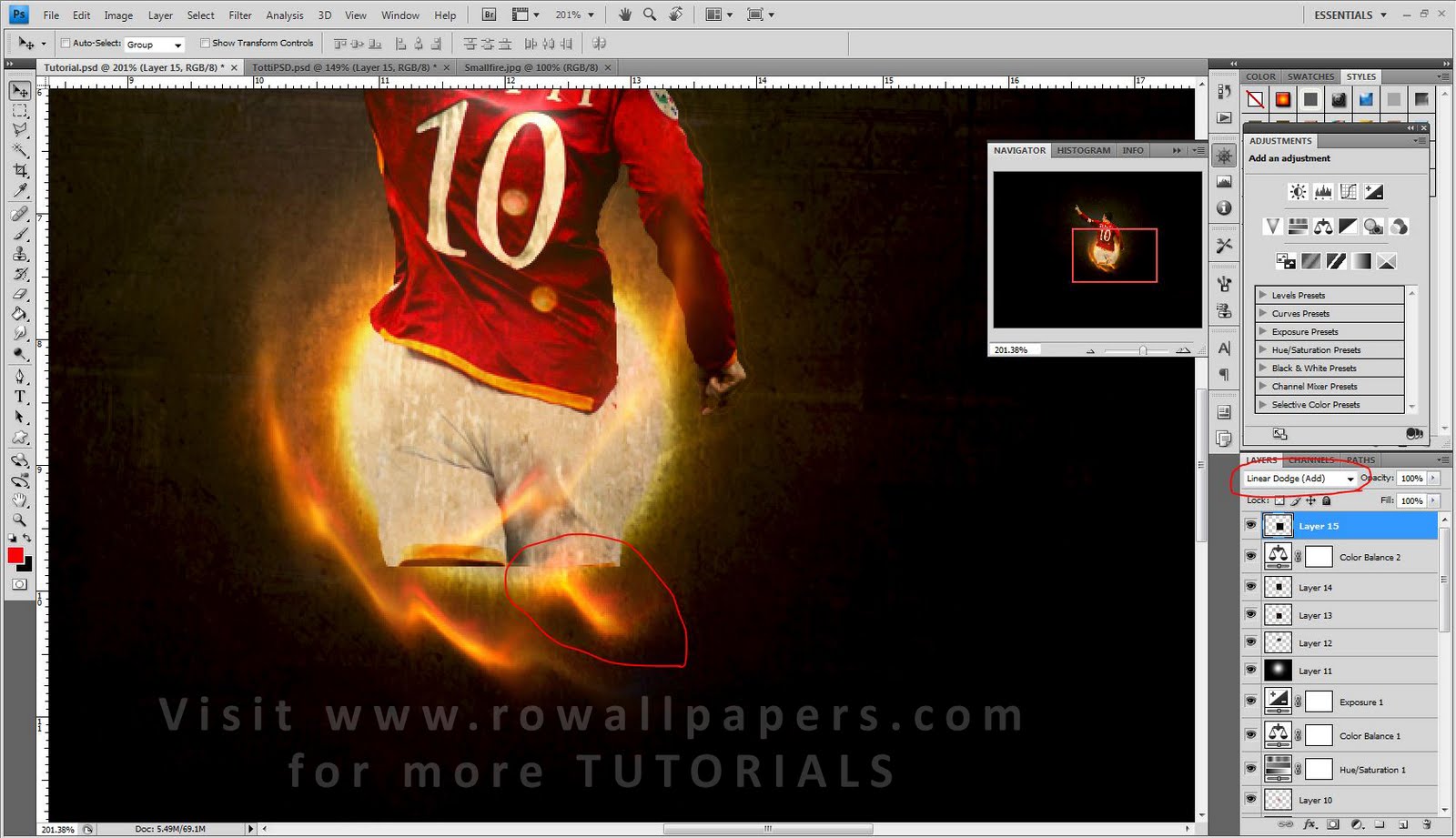The image size is (1456, 838).
Task: Select the Hand tool in toolbox
Action: 20,500
